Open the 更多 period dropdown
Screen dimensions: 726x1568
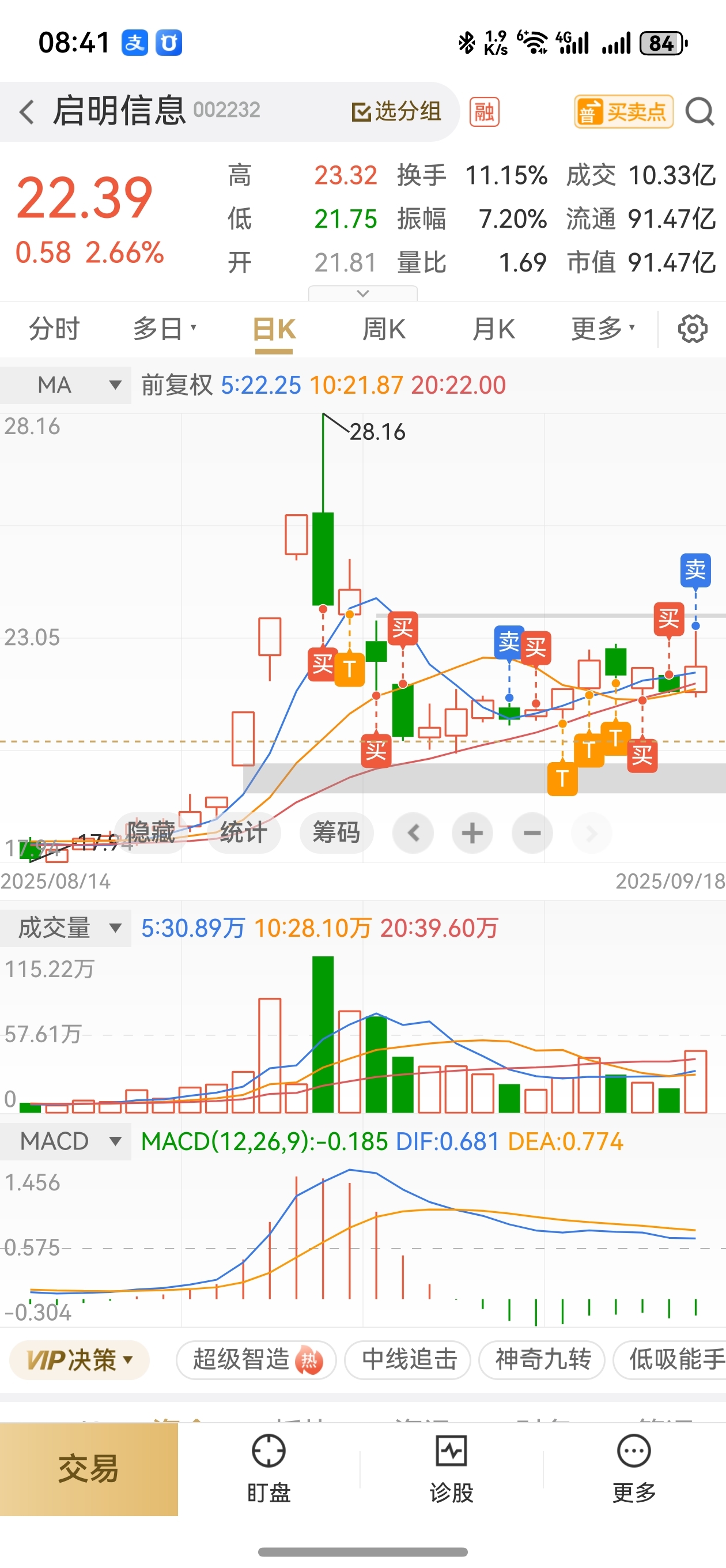coord(603,329)
